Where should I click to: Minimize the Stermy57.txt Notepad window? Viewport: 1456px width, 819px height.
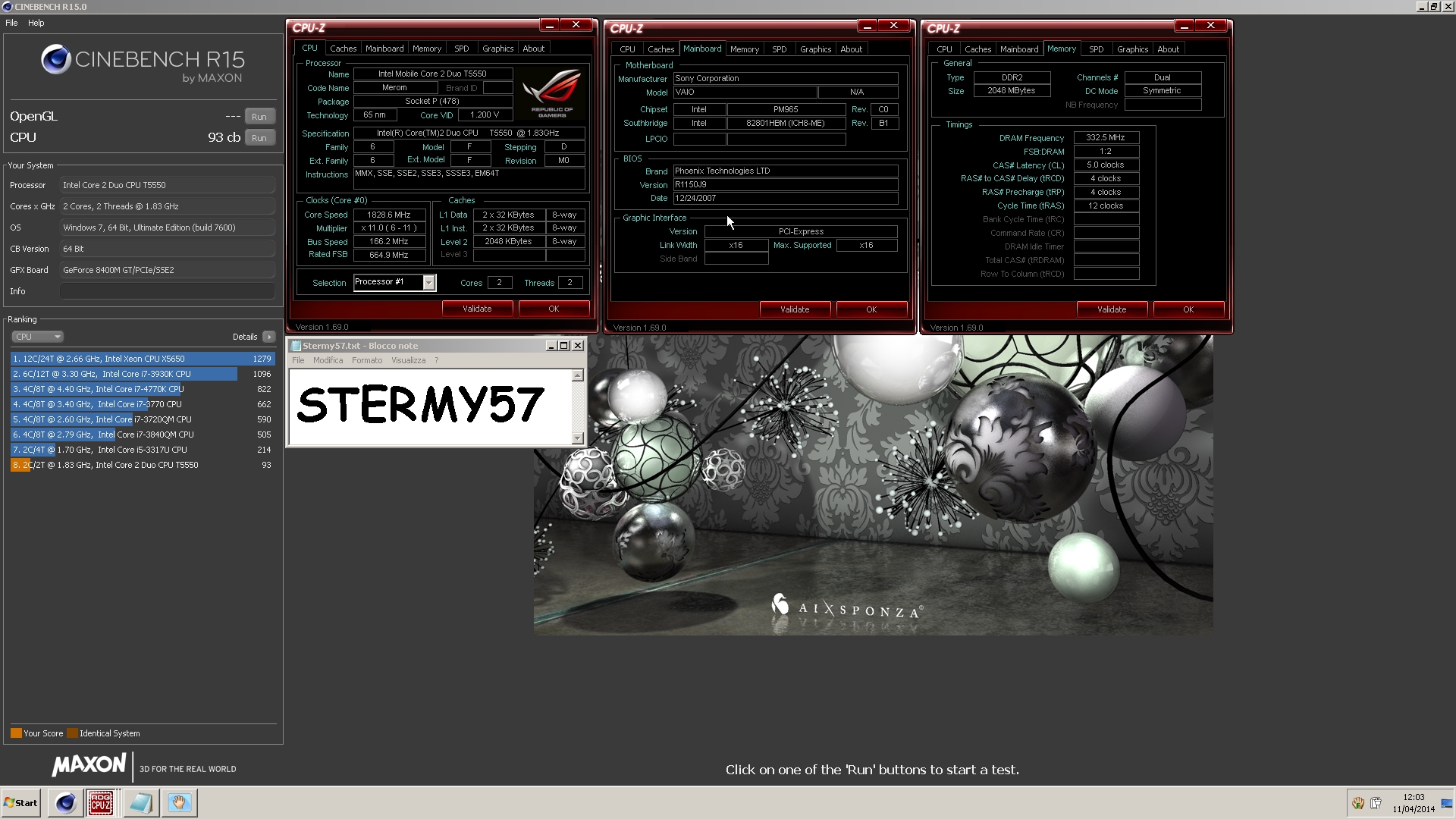tap(551, 346)
